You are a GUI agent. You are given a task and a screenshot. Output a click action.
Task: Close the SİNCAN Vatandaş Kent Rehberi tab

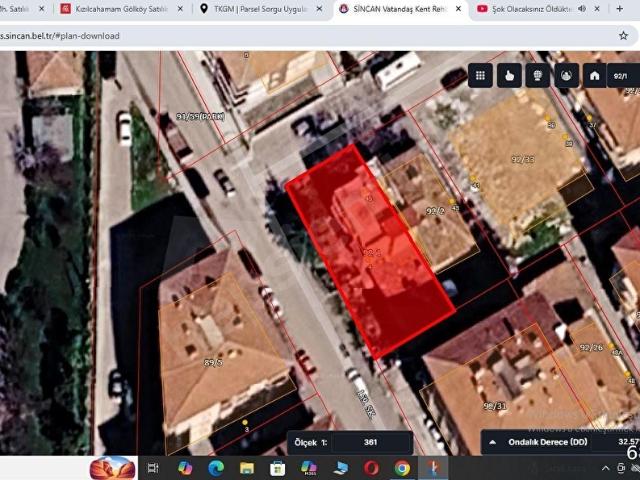458,9
